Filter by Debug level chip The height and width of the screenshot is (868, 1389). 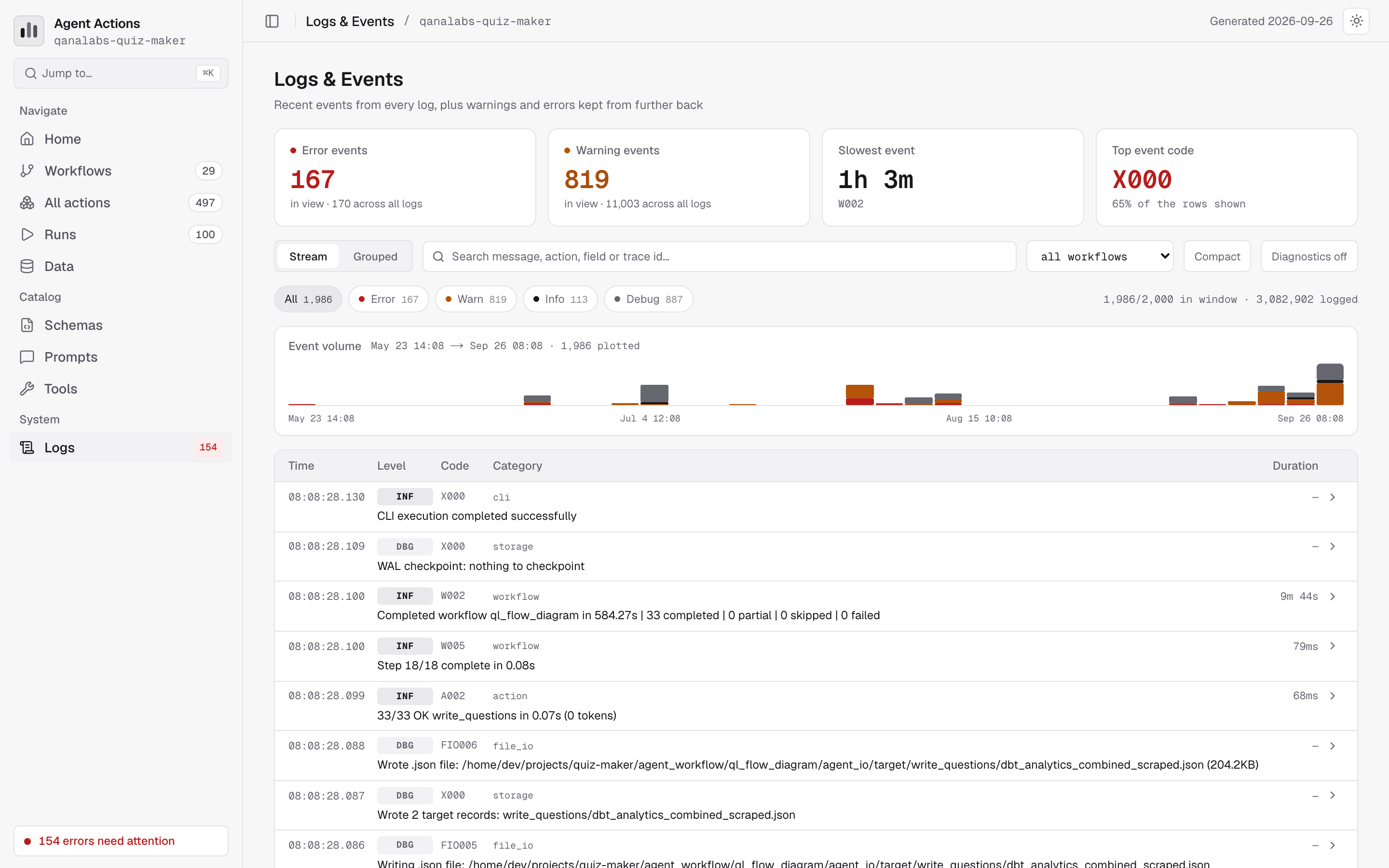coord(649,299)
